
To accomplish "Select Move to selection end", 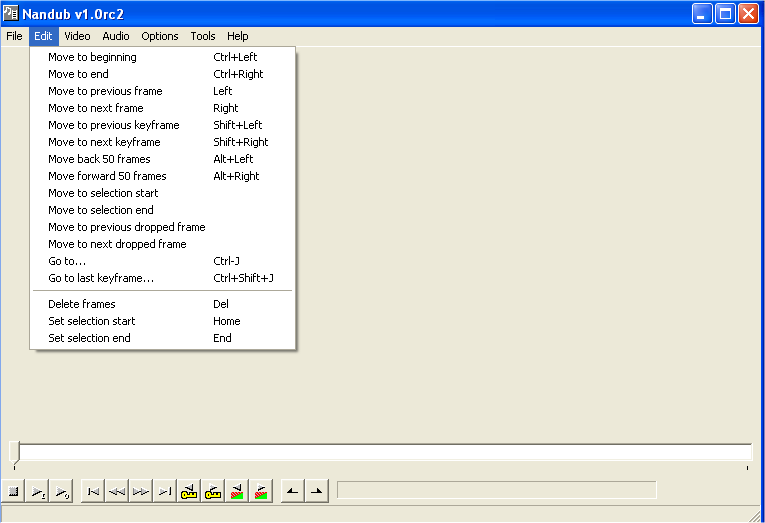I will [162, 210].
